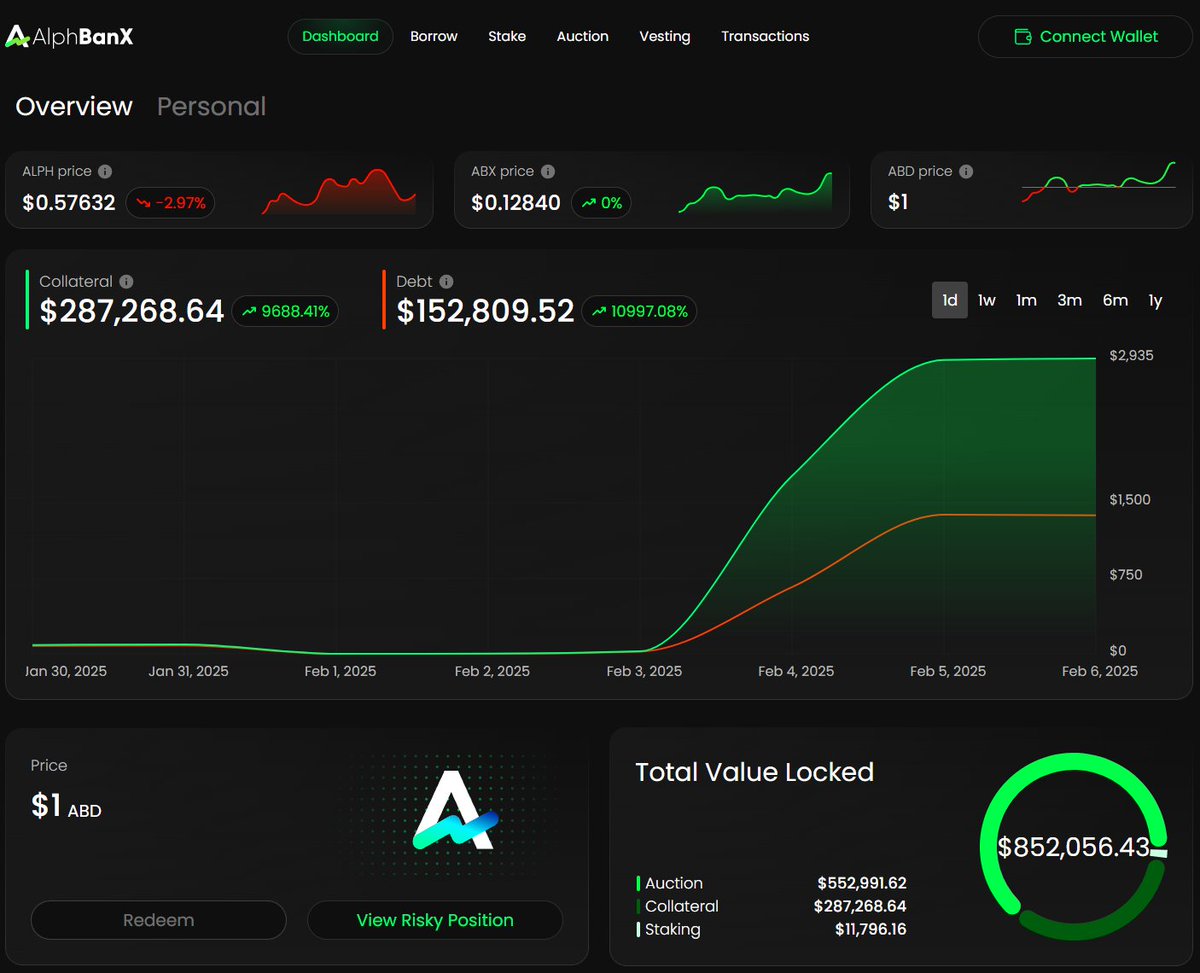Click the ALPH -2.97% change badge
This screenshot has height=973, width=1200.
[x=170, y=203]
